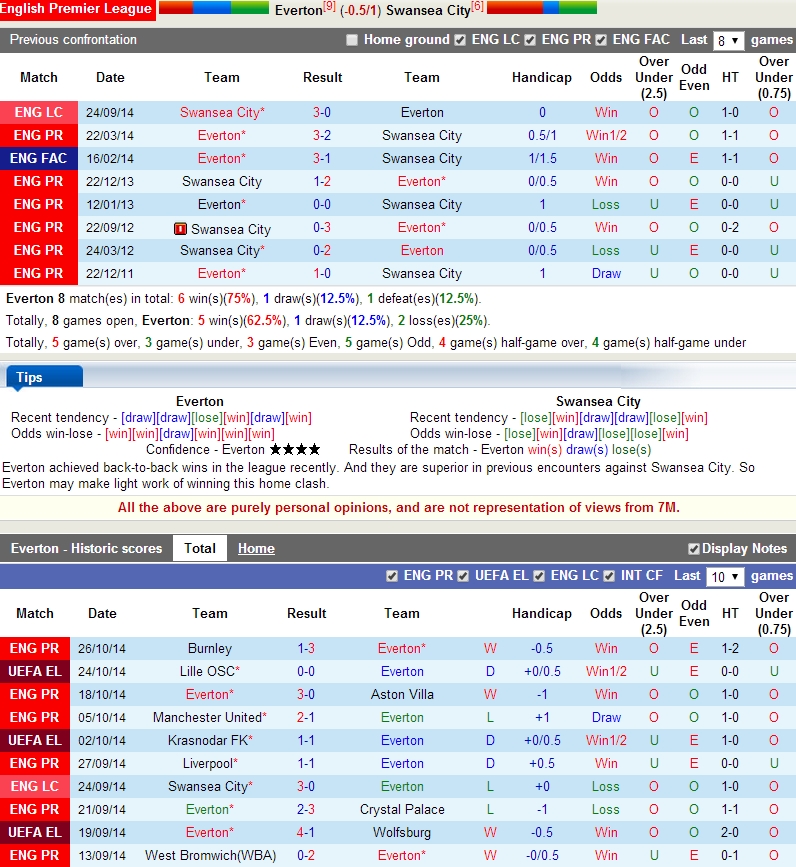The height and width of the screenshot is (867, 796).
Task: Toggle the Display Notes checkbox
Action: pos(694,549)
